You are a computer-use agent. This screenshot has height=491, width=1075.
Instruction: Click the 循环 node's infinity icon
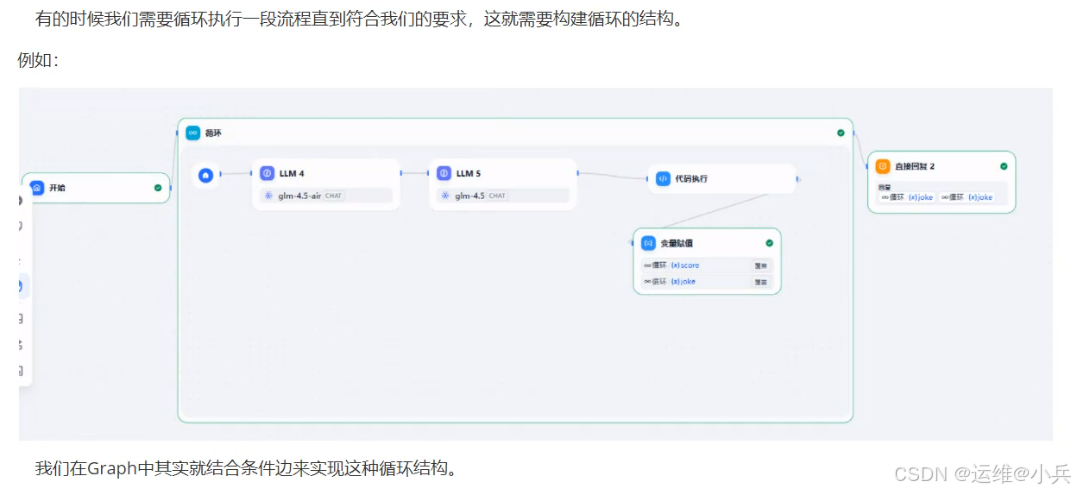pyautogui.click(x=193, y=133)
